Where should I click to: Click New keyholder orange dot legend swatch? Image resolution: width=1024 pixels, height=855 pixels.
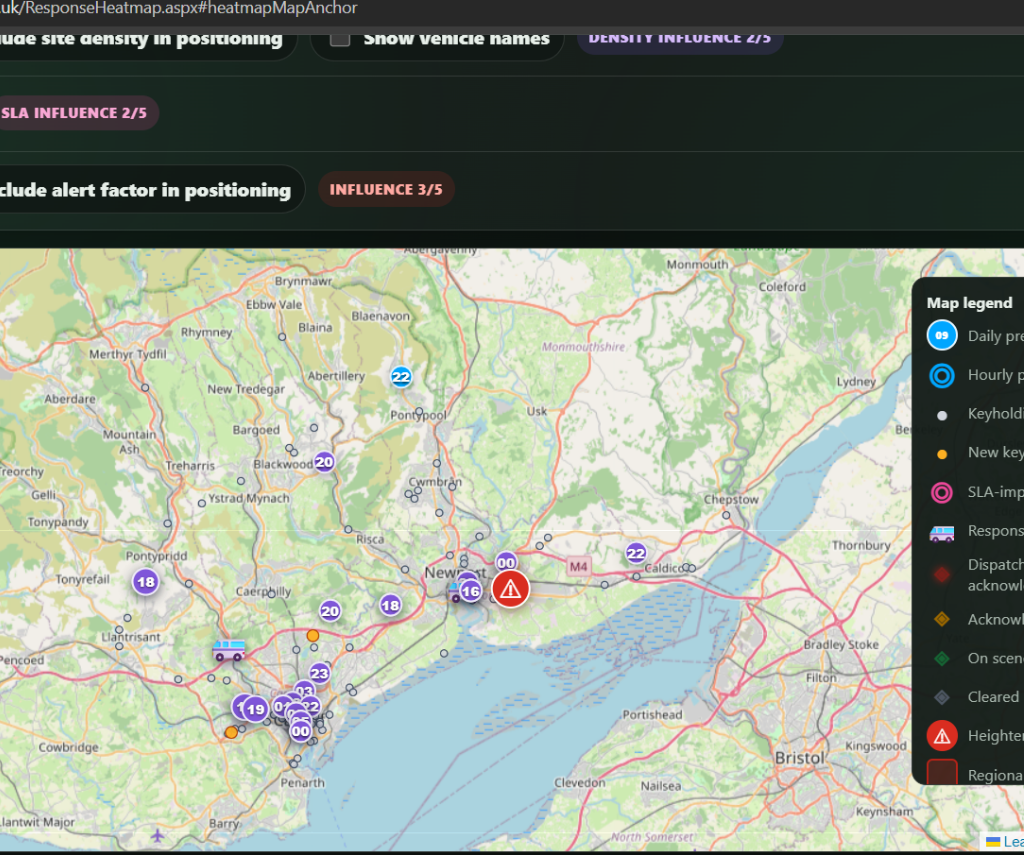coord(942,455)
